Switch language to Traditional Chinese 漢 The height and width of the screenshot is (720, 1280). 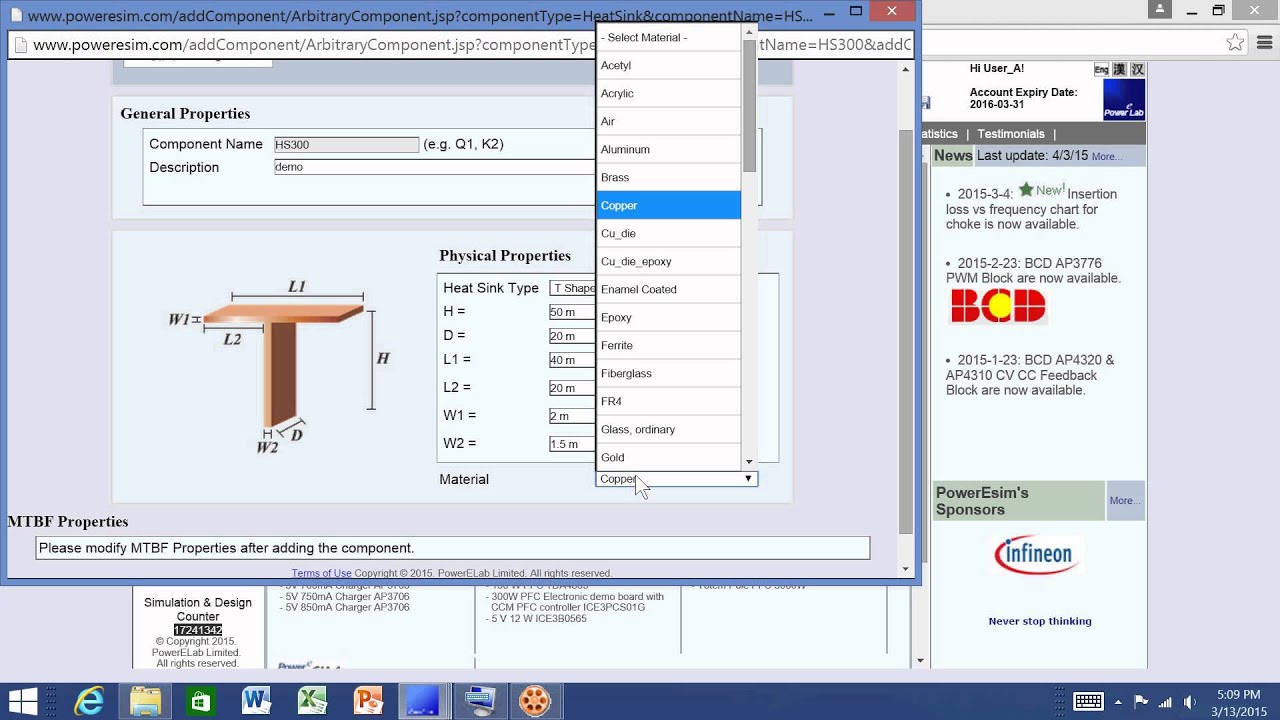1119,70
